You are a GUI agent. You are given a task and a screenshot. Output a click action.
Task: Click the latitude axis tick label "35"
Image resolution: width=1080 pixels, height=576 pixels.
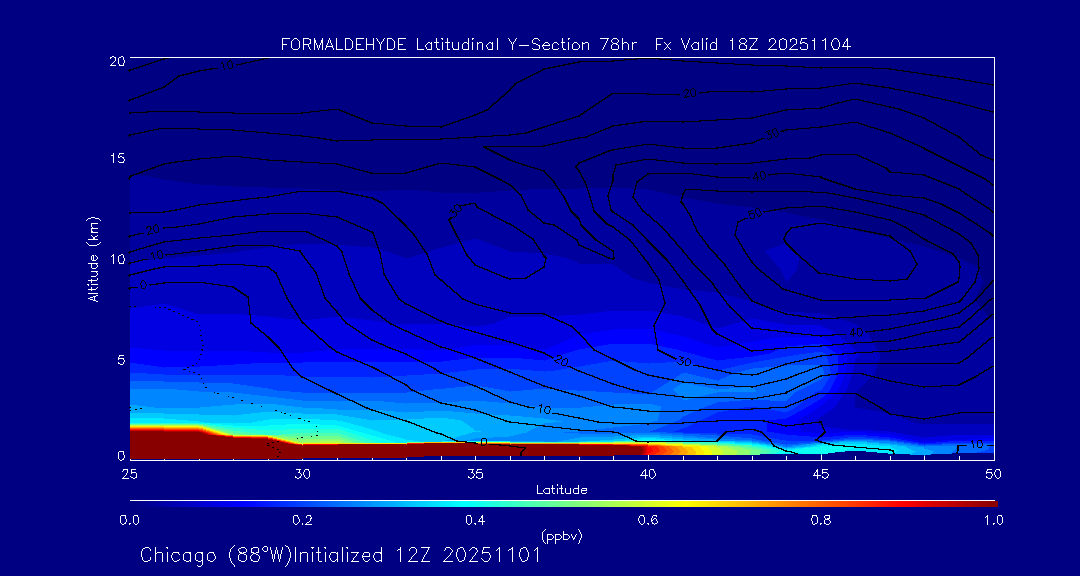point(475,473)
